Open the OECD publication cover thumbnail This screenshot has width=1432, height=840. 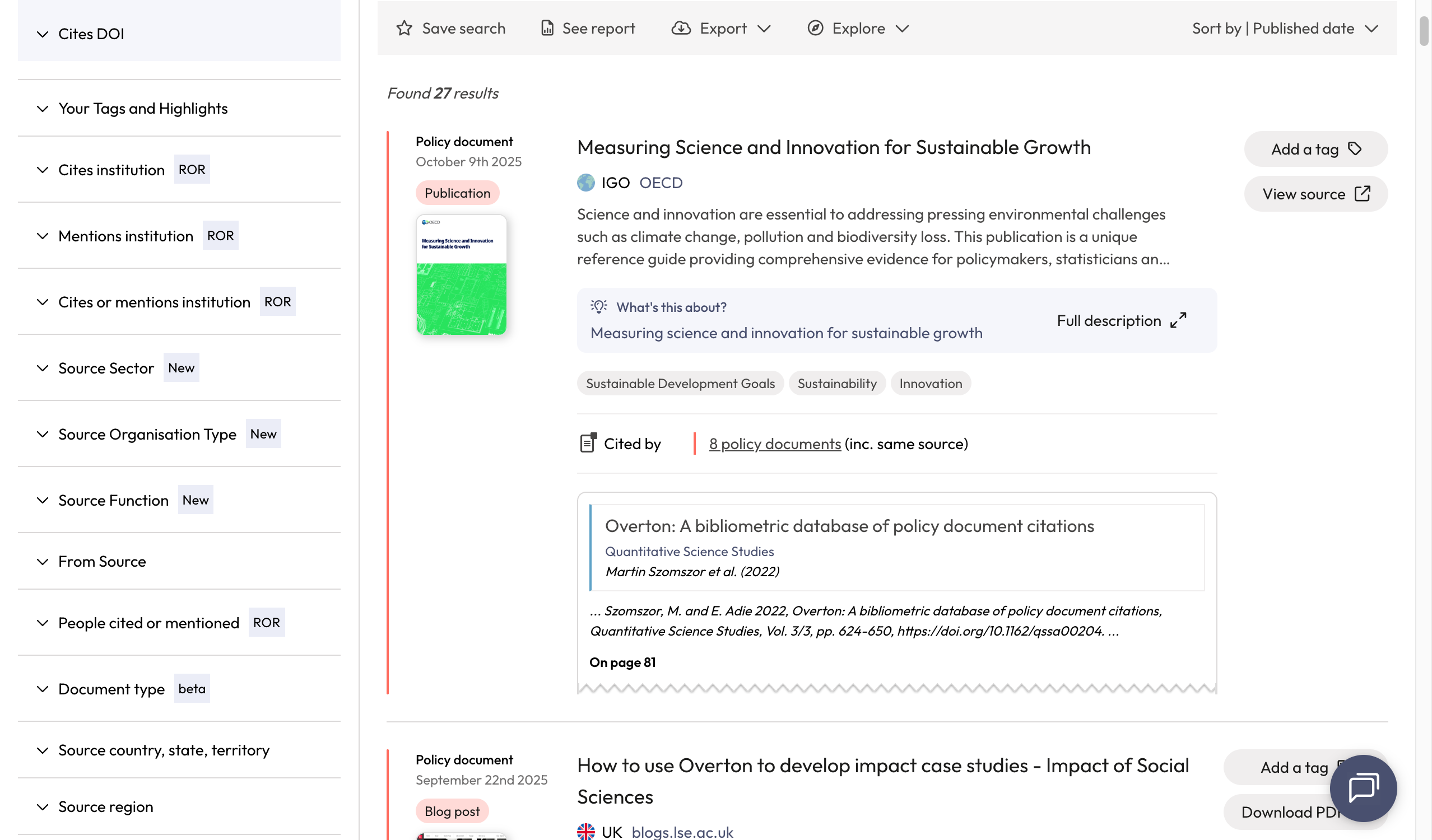pyautogui.click(x=461, y=274)
